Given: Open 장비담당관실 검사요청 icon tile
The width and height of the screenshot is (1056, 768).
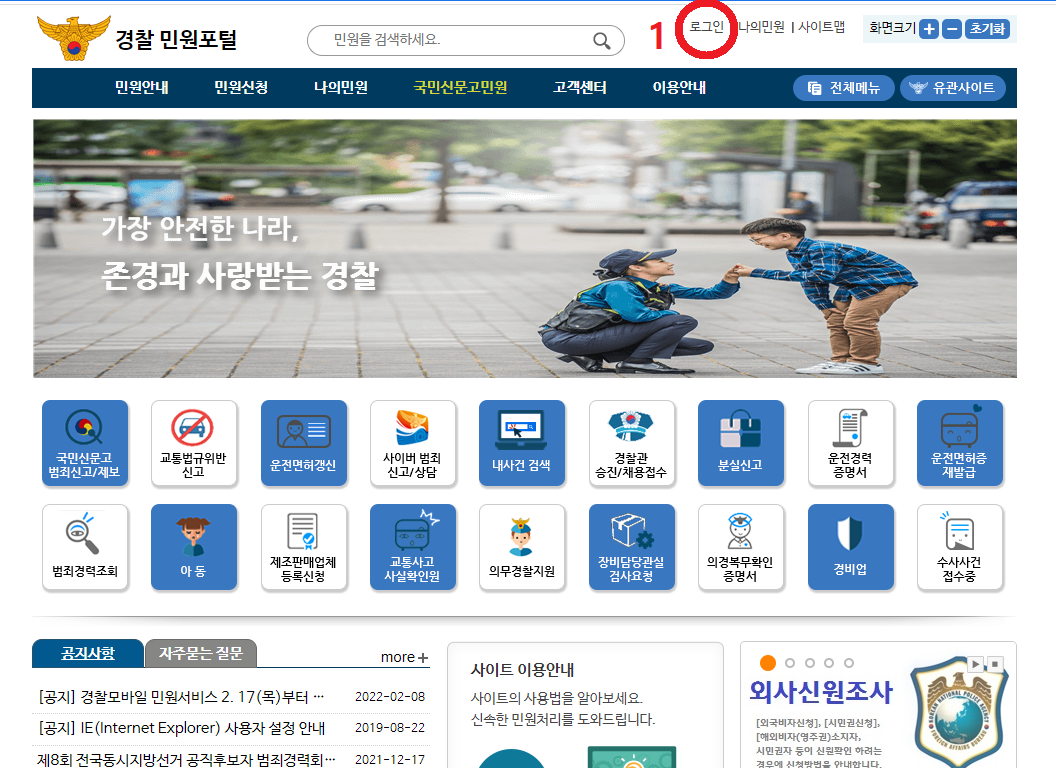Looking at the screenshot, I should 632,547.
